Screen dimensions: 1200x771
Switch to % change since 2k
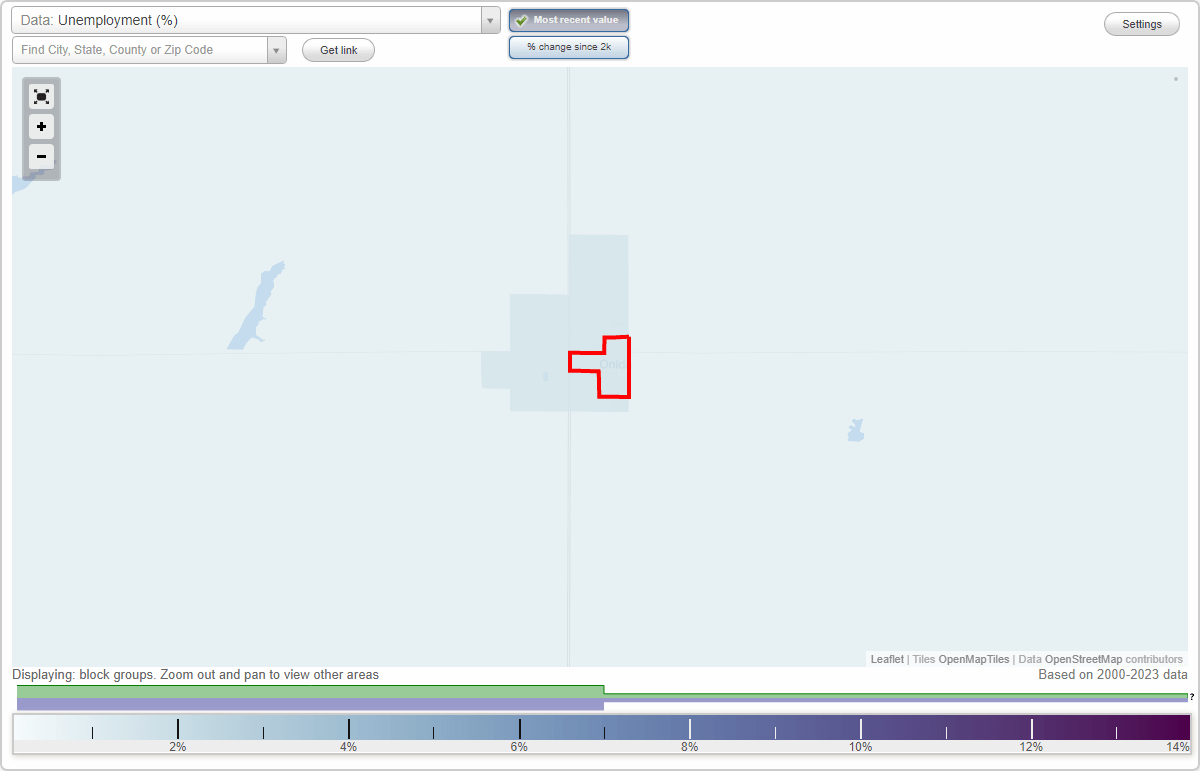[569, 47]
